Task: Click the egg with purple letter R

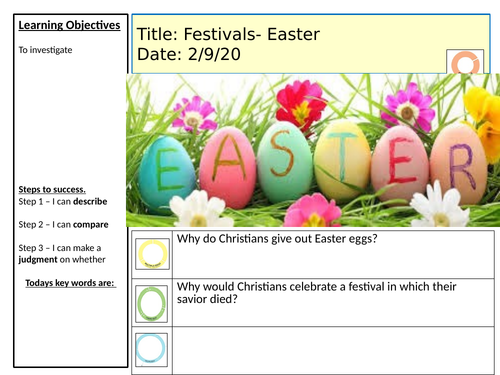Action: point(460,163)
